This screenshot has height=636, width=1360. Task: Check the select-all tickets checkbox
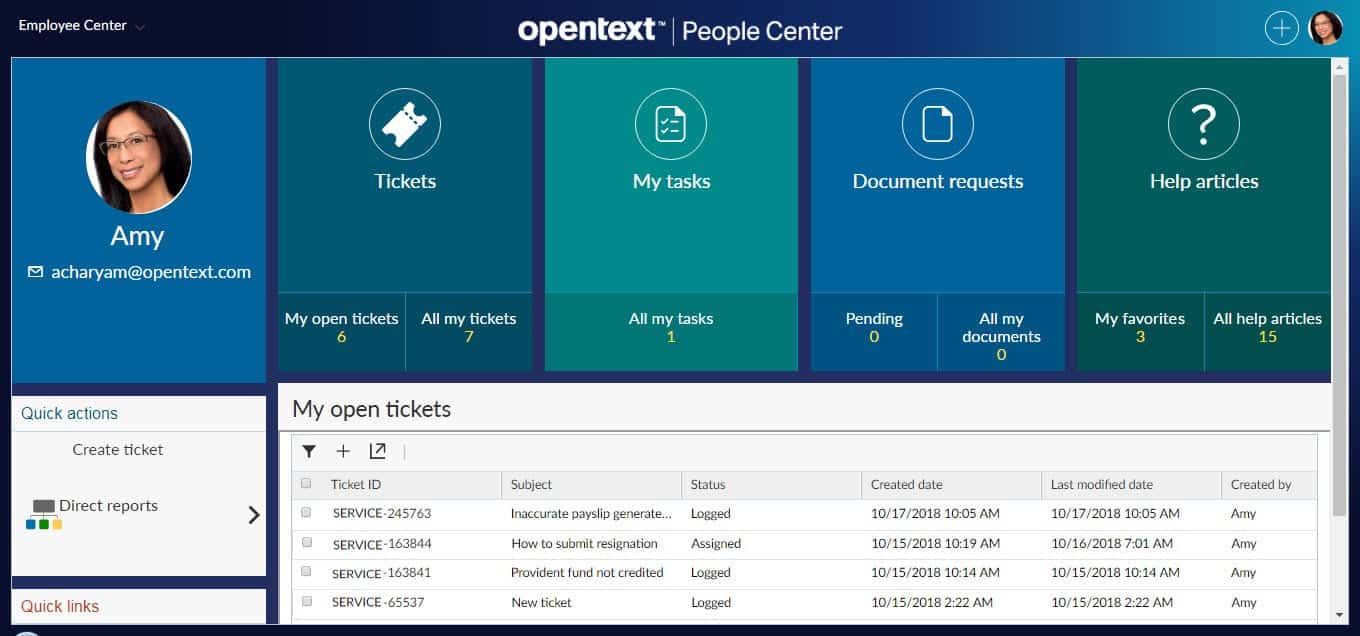click(306, 484)
